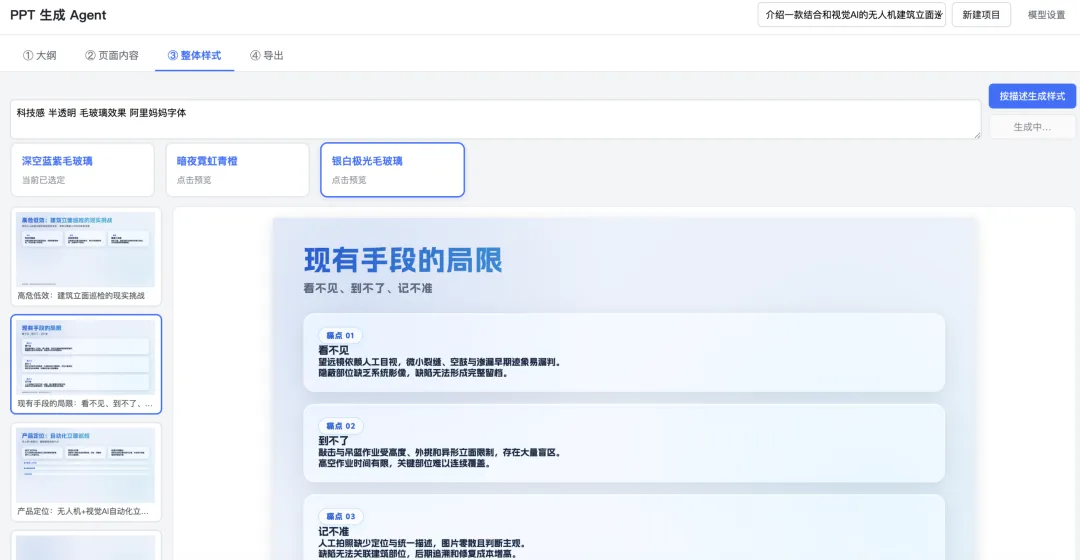The image size is (1080, 560).
Task: Click the 新建项目 button
Action: tap(981, 14)
